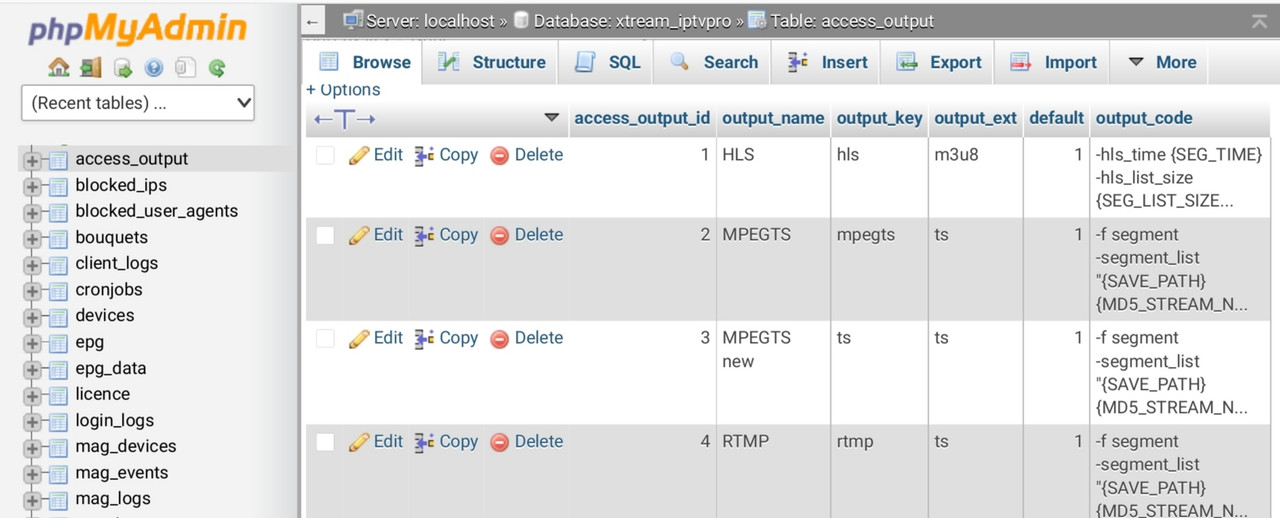Open the More tab dropdown
Screen dimensions: 1280x518
[x=1162, y=62]
